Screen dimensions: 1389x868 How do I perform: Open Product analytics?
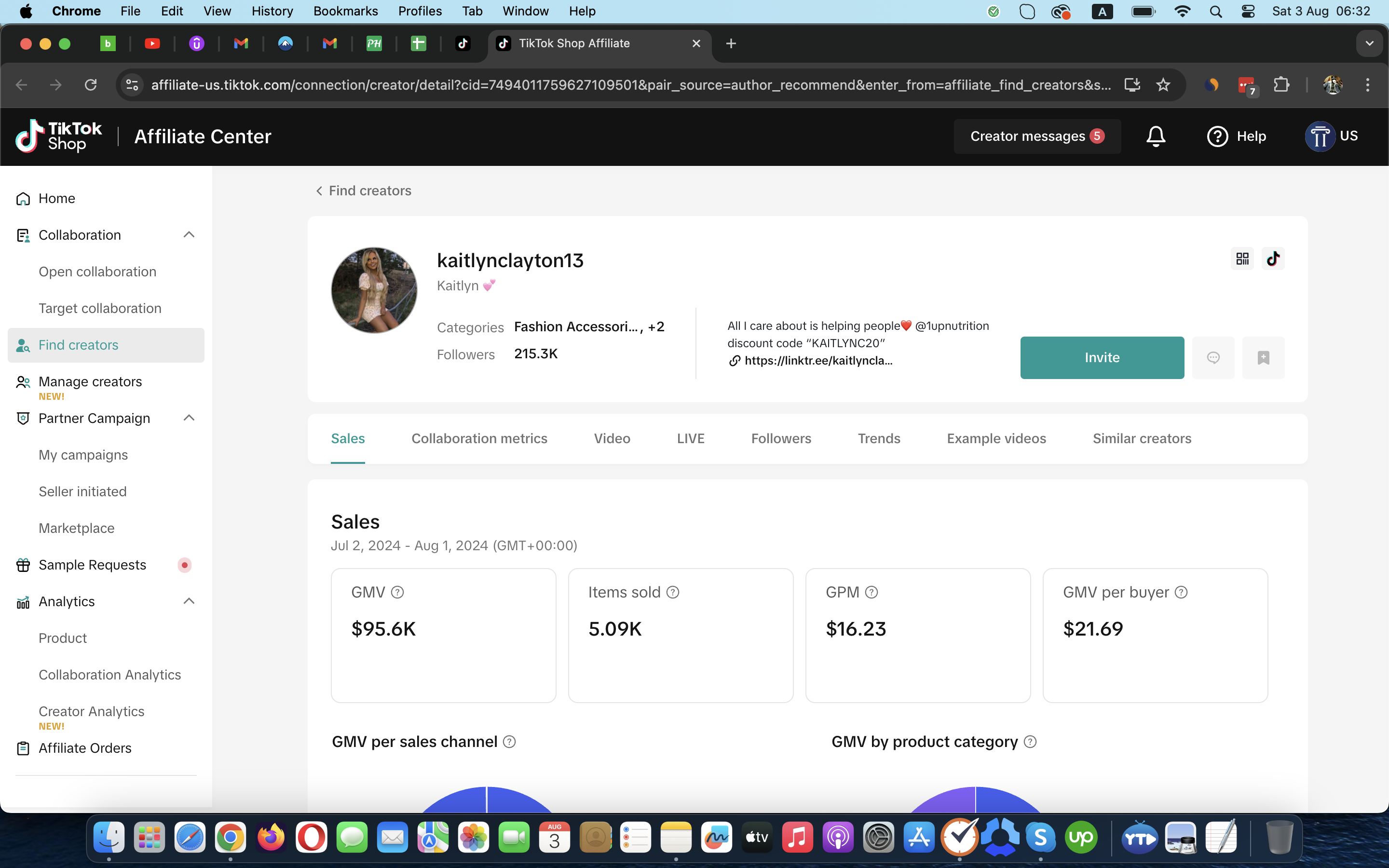(x=63, y=638)
